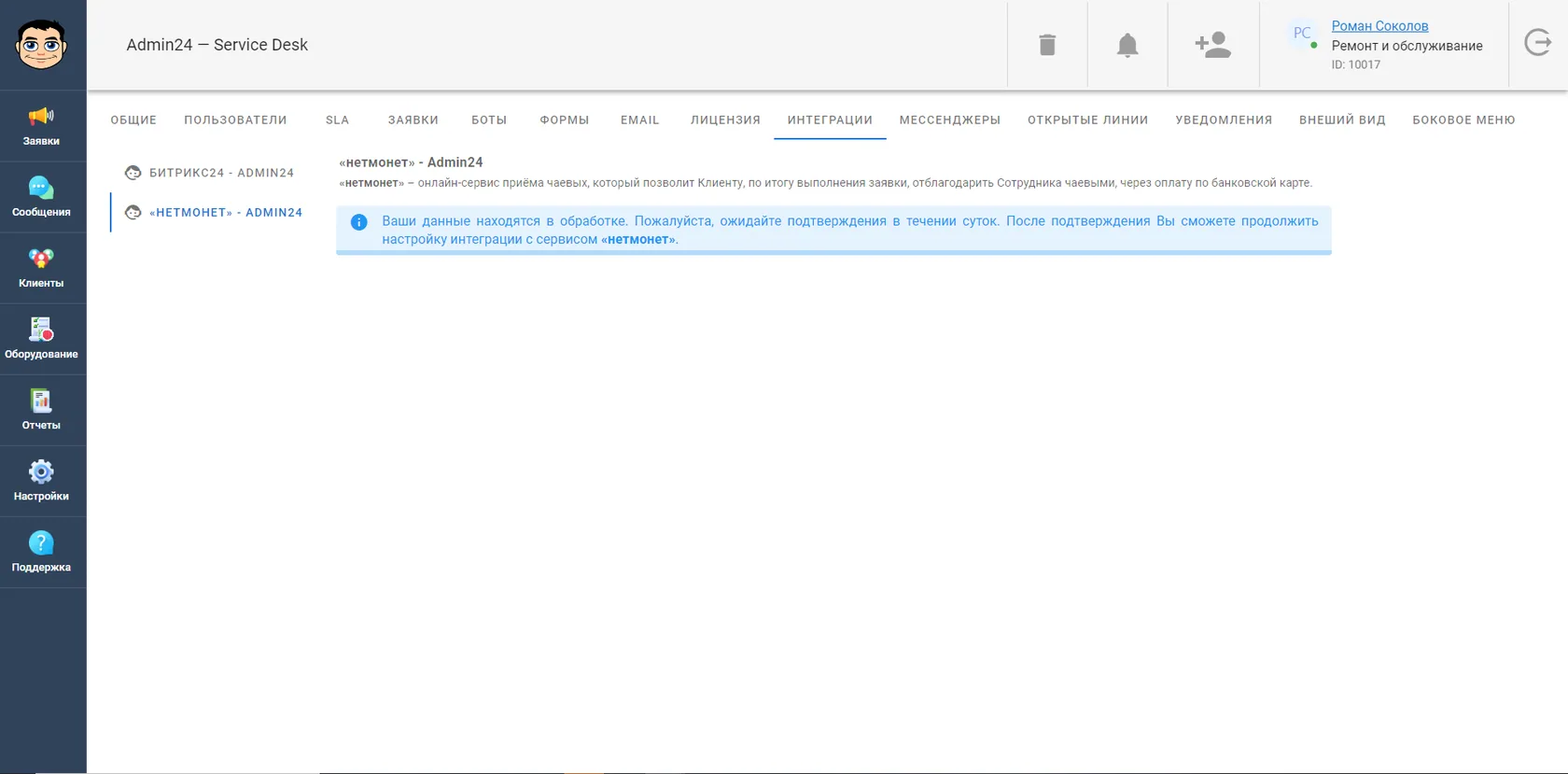Switch to the Боты tab
1568x774 pixels.
(x=489, y=120)
